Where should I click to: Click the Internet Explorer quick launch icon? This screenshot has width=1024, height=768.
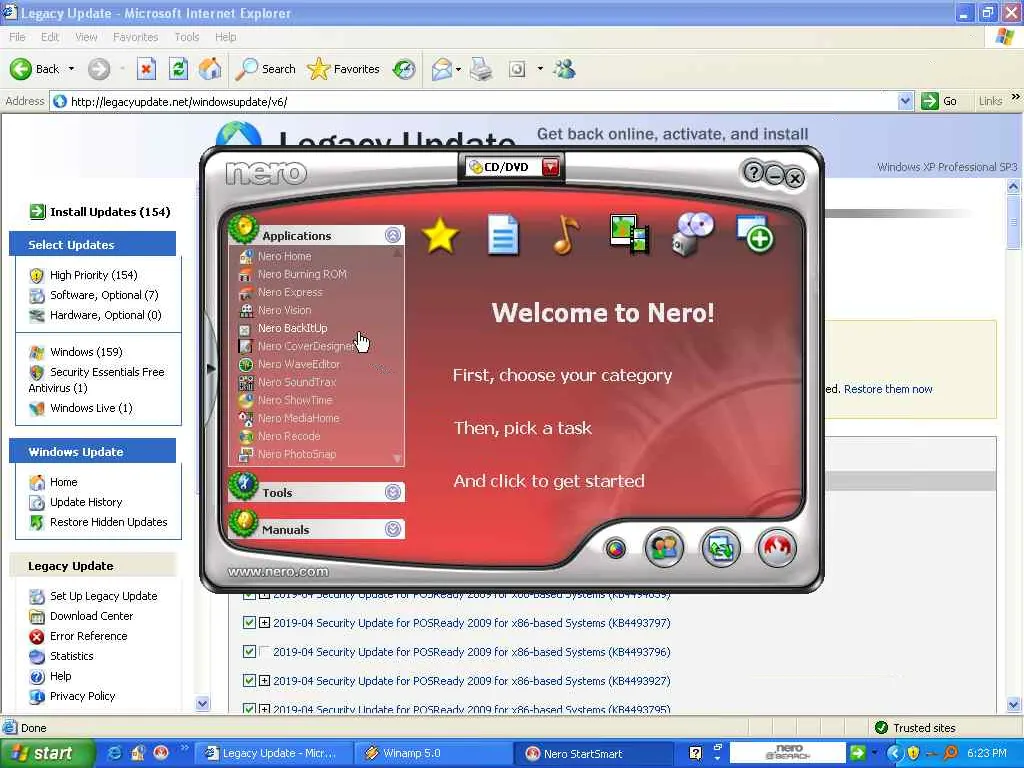click(x=114, y=753)
